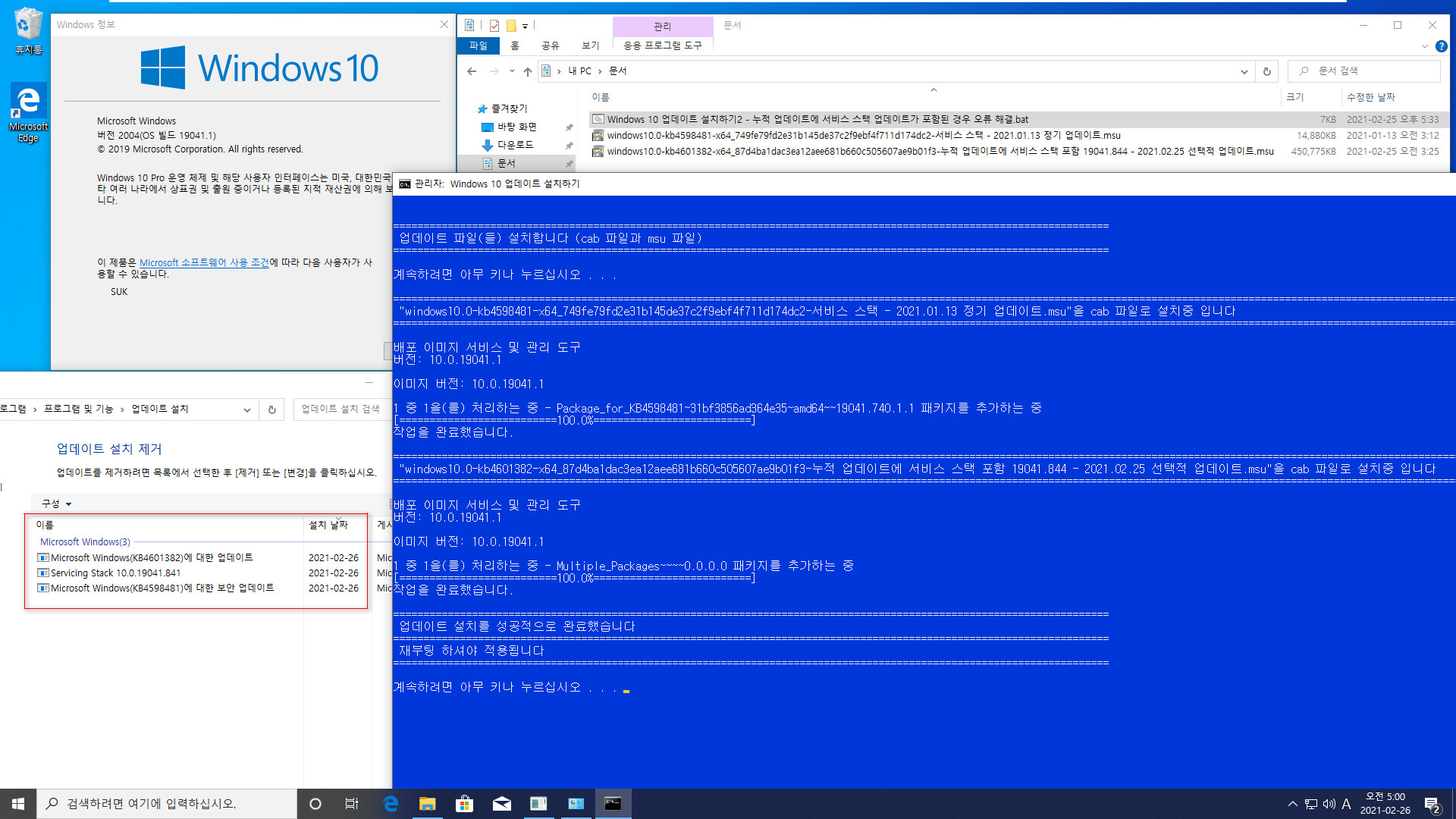The image size is (1456, 819).
Task: Refresh the installed updates list
Action: point(271,410)
